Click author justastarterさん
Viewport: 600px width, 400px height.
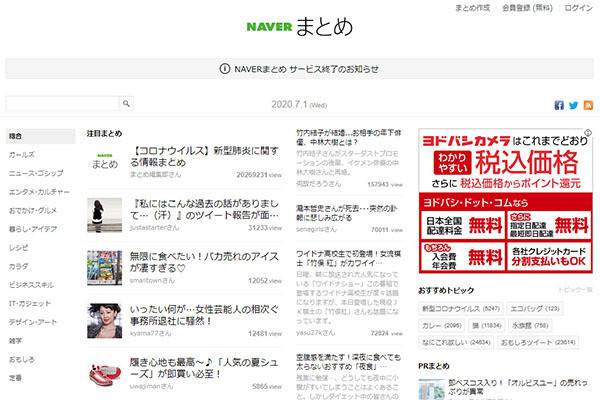[154, 227]
